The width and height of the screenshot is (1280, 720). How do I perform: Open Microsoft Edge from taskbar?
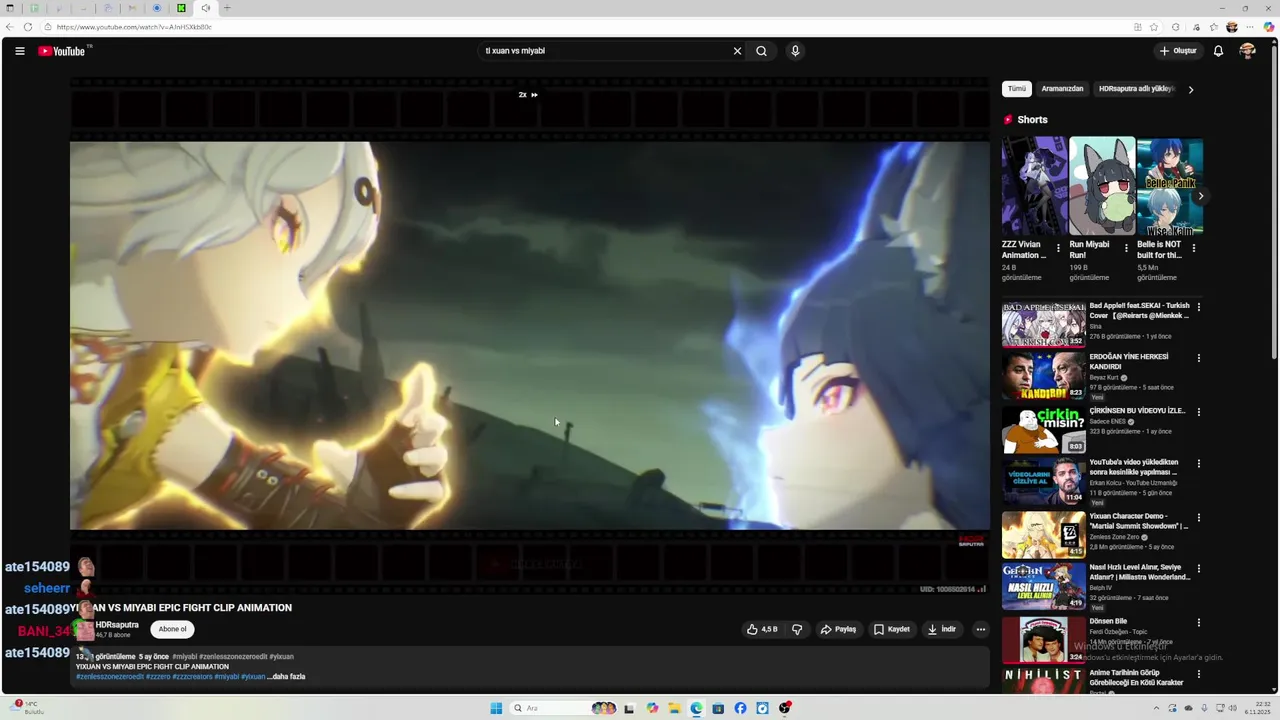point(697,708)
